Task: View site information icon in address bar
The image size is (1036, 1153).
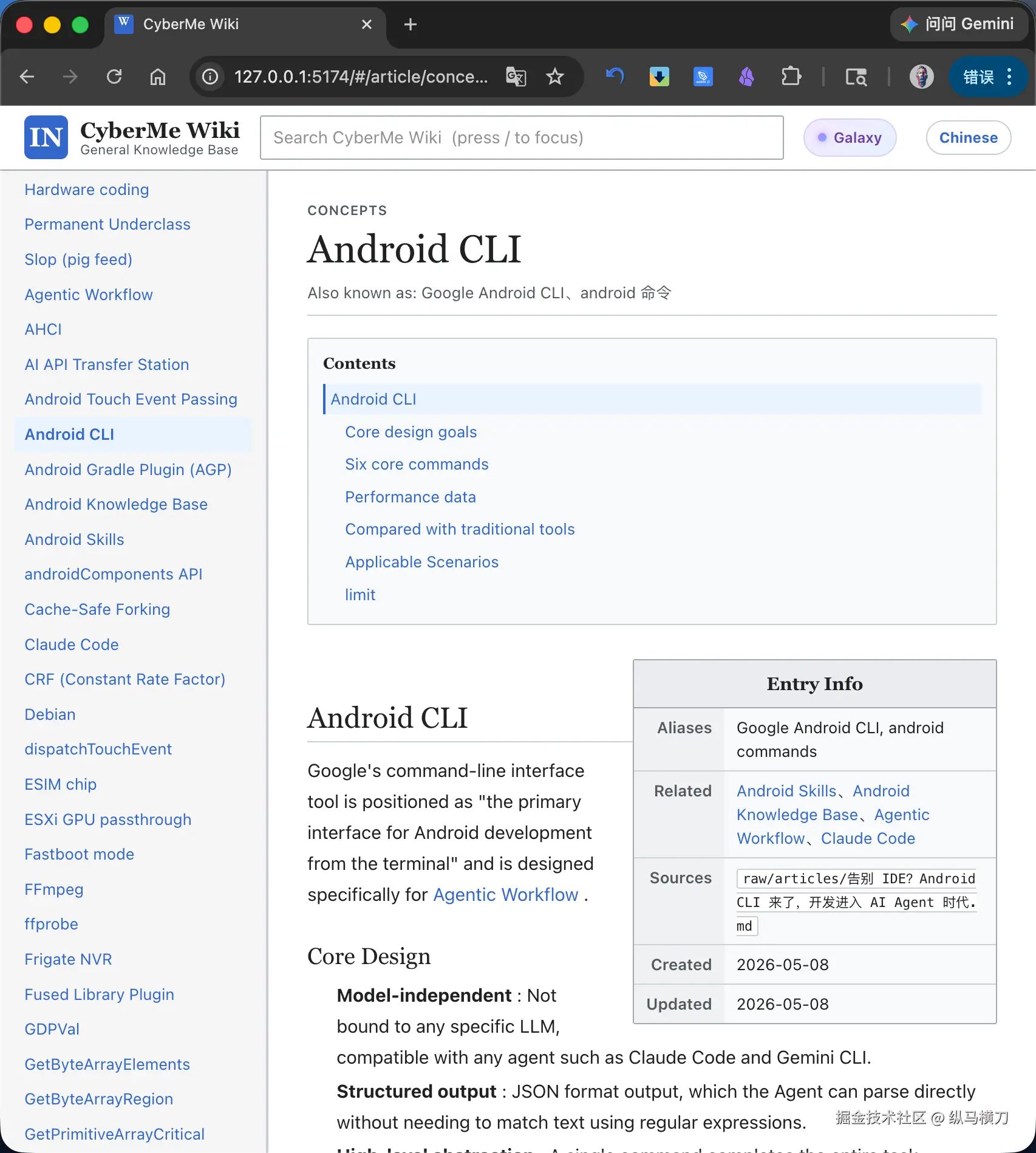Action: [x=210, y=77]
